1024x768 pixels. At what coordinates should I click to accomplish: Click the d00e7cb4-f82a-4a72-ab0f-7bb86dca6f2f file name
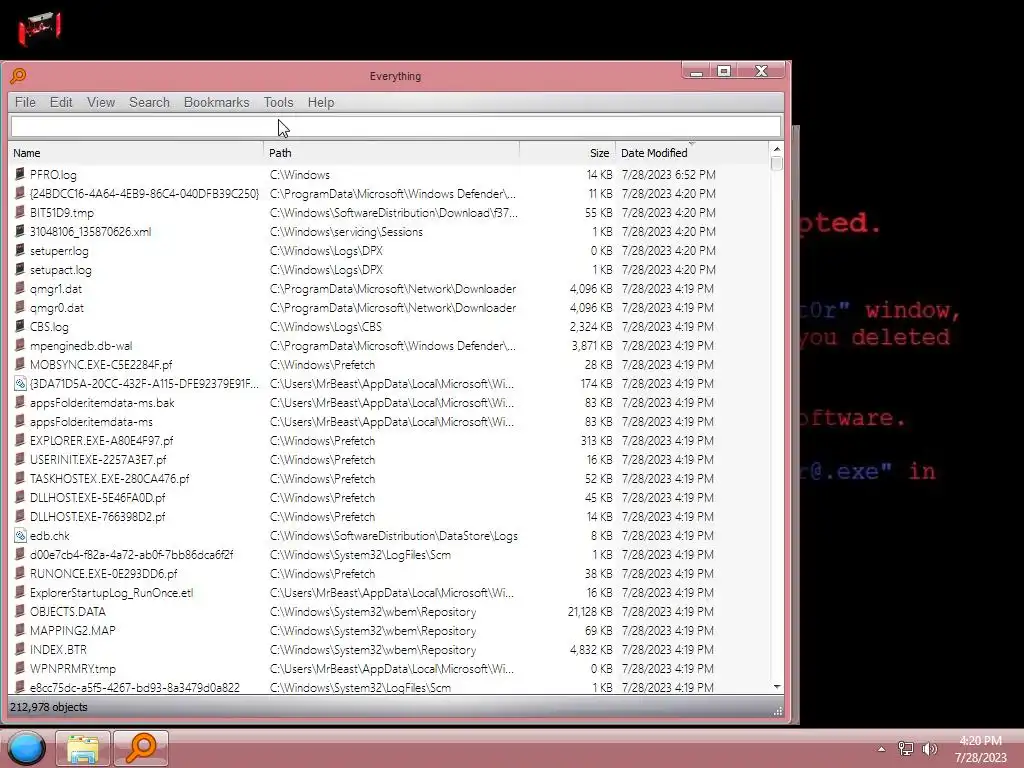tap(131, 554)
